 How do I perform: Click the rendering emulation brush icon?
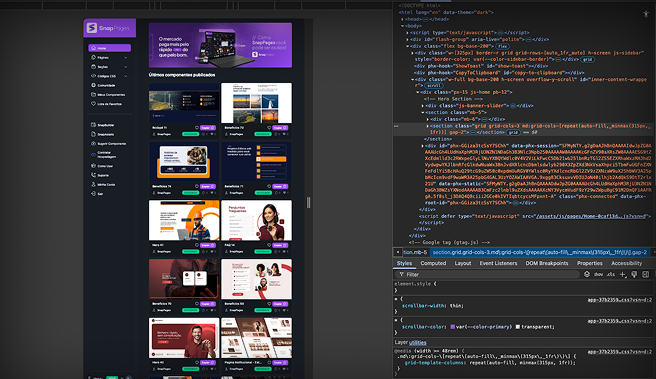point(634,274)
